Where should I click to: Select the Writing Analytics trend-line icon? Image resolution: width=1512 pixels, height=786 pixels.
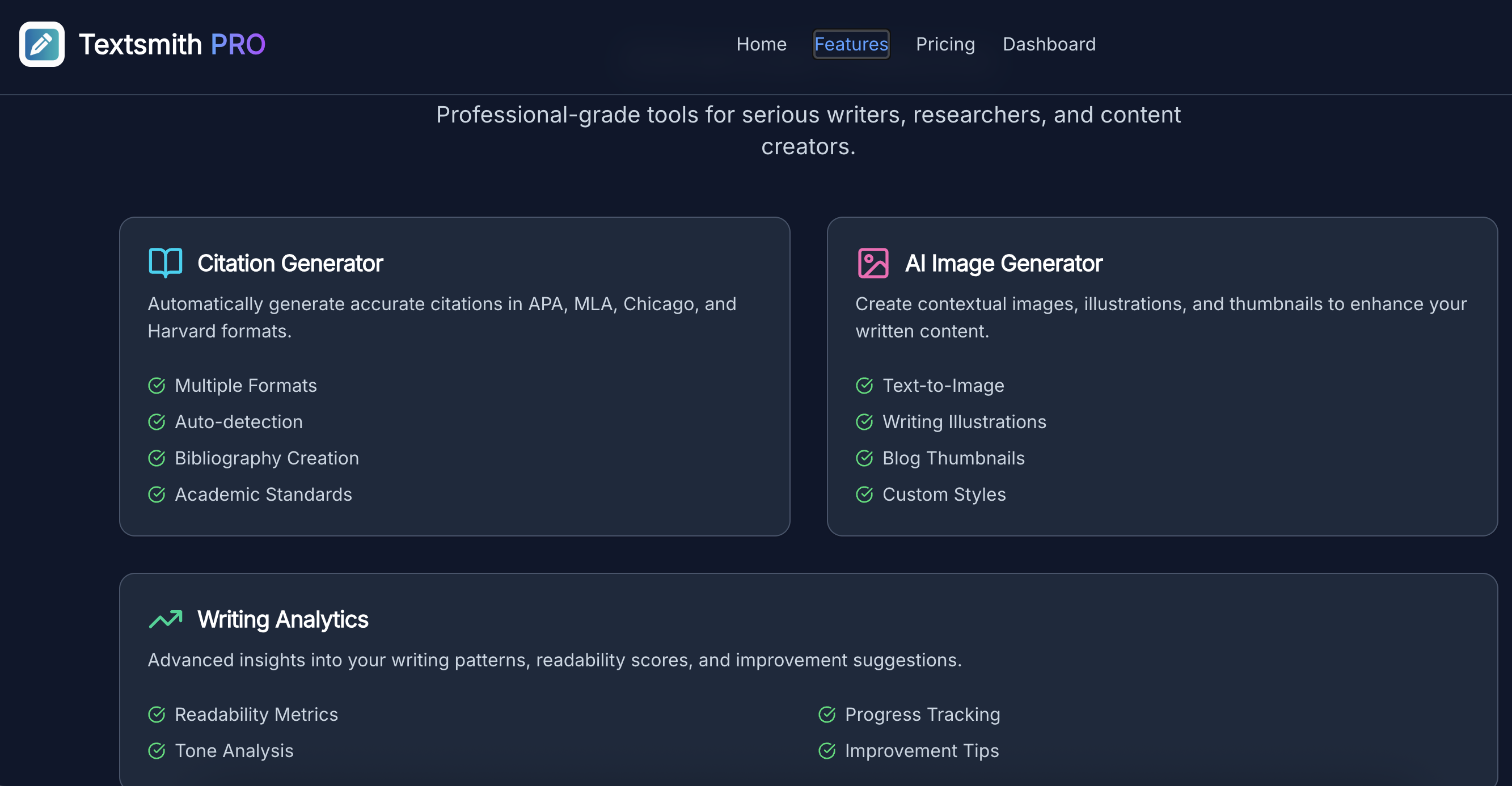point(165,619)
